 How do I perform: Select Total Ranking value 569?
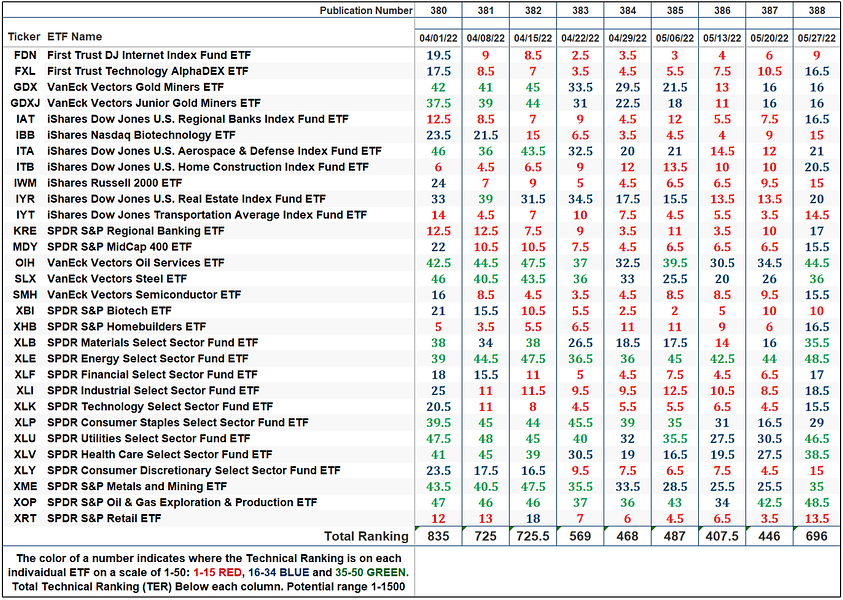(x=580, y=536)
